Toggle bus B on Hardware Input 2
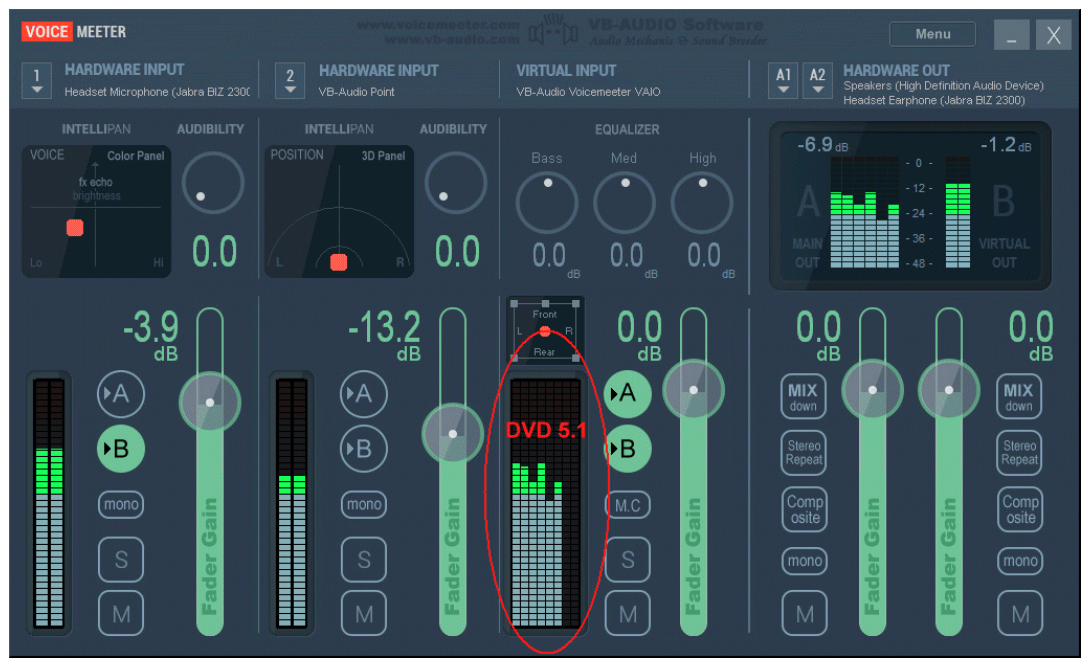The height and width of the screenshot is (666, 1088). point(364,449)
